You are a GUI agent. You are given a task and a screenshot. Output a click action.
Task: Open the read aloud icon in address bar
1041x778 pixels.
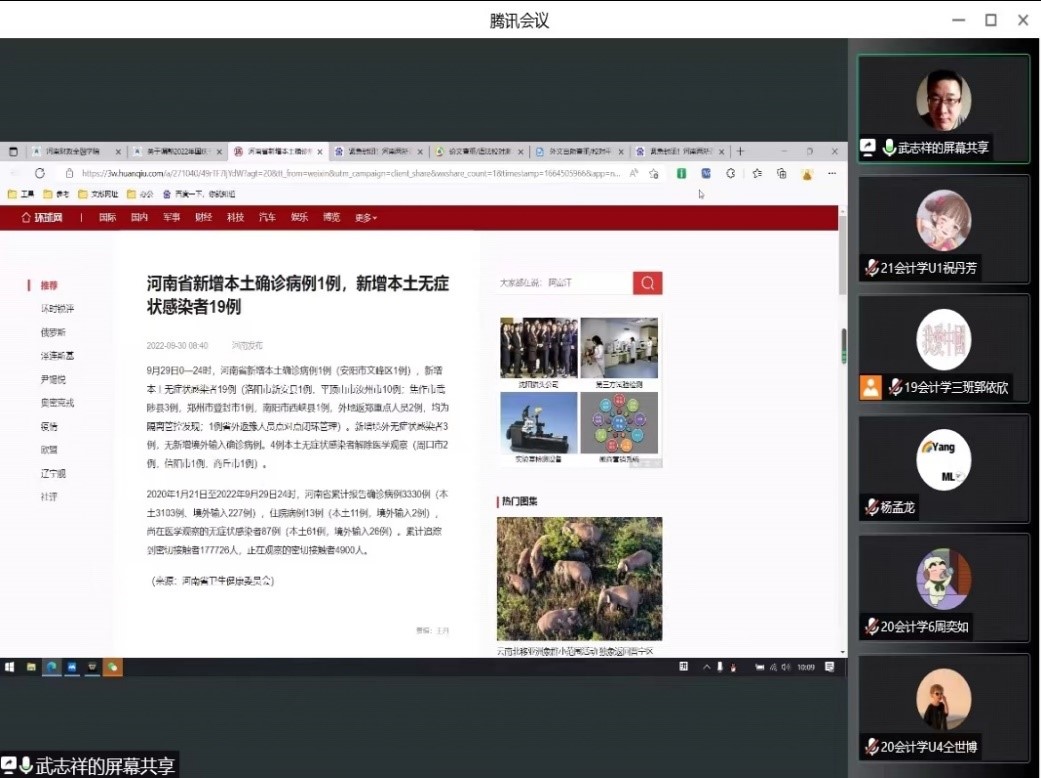634,173
